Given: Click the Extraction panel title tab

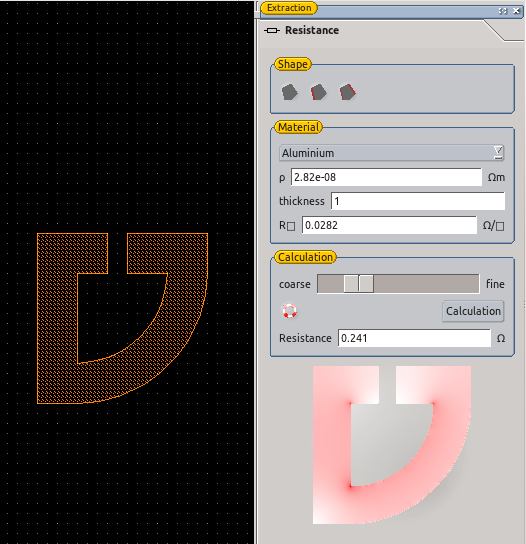Looking at the screenshot, I should tap(289, 8).
